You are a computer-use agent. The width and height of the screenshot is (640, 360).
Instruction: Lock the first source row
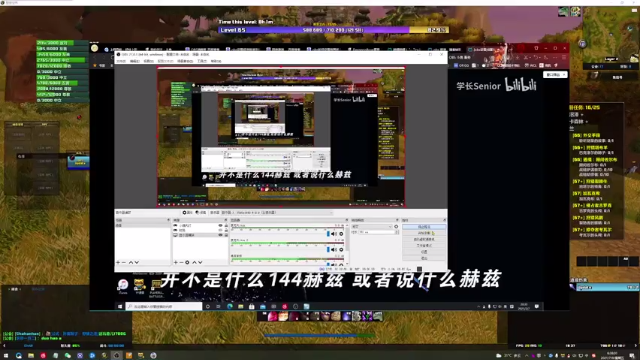coord(226,225)
